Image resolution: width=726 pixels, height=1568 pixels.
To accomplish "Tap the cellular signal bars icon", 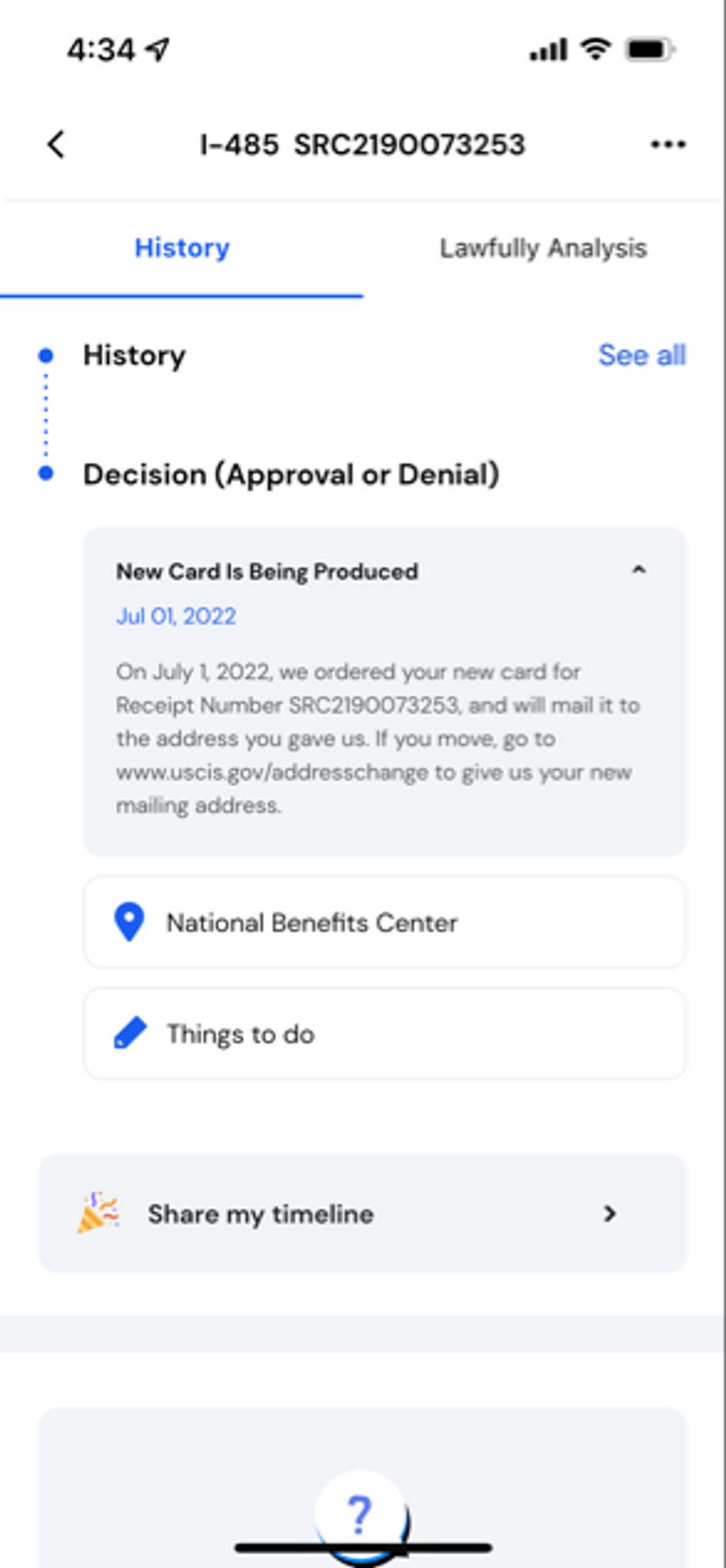I will [548, 51].
